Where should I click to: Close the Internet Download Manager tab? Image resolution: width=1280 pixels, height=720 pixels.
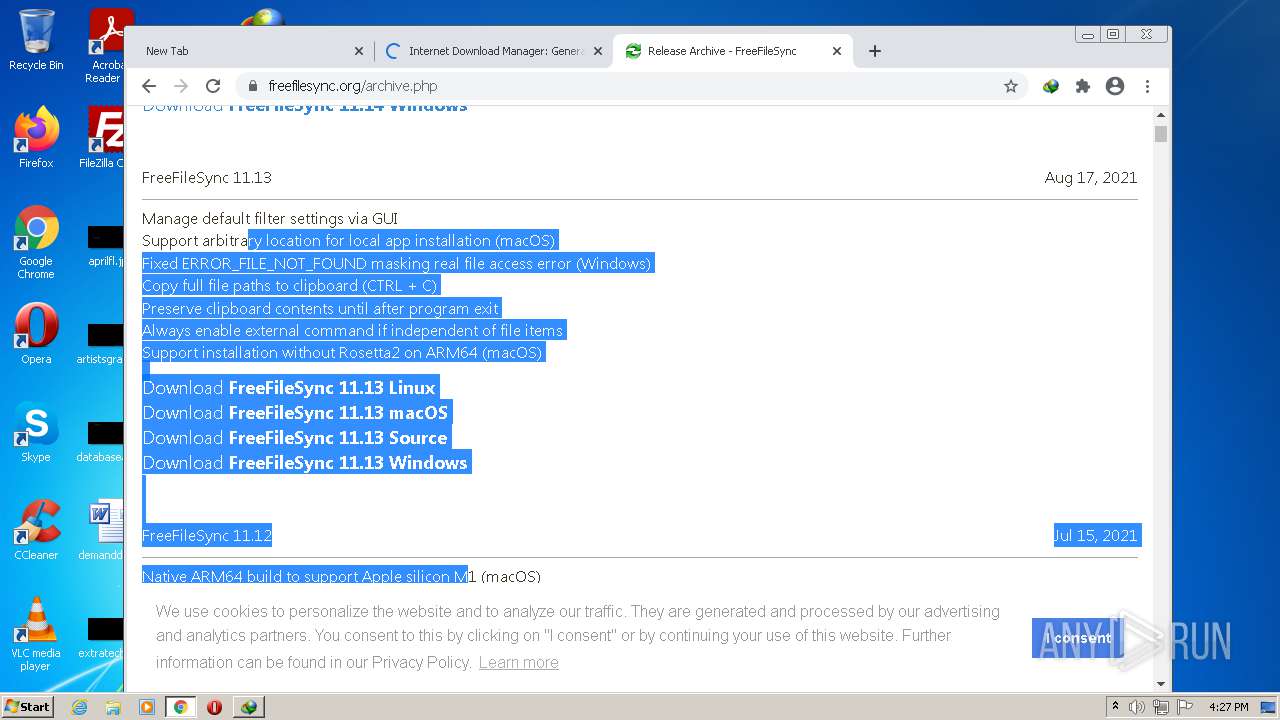598,51
